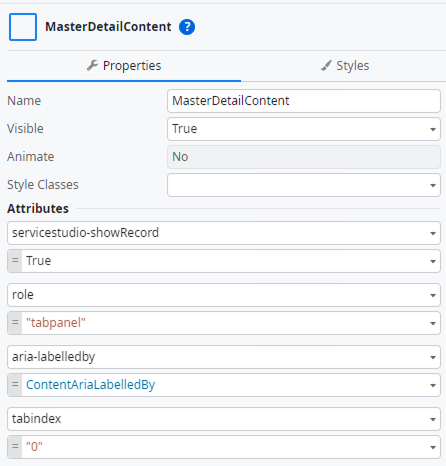Click the wrench icon on Properties tab
This screenshot has width=446, height=466.
click(92, 65)
